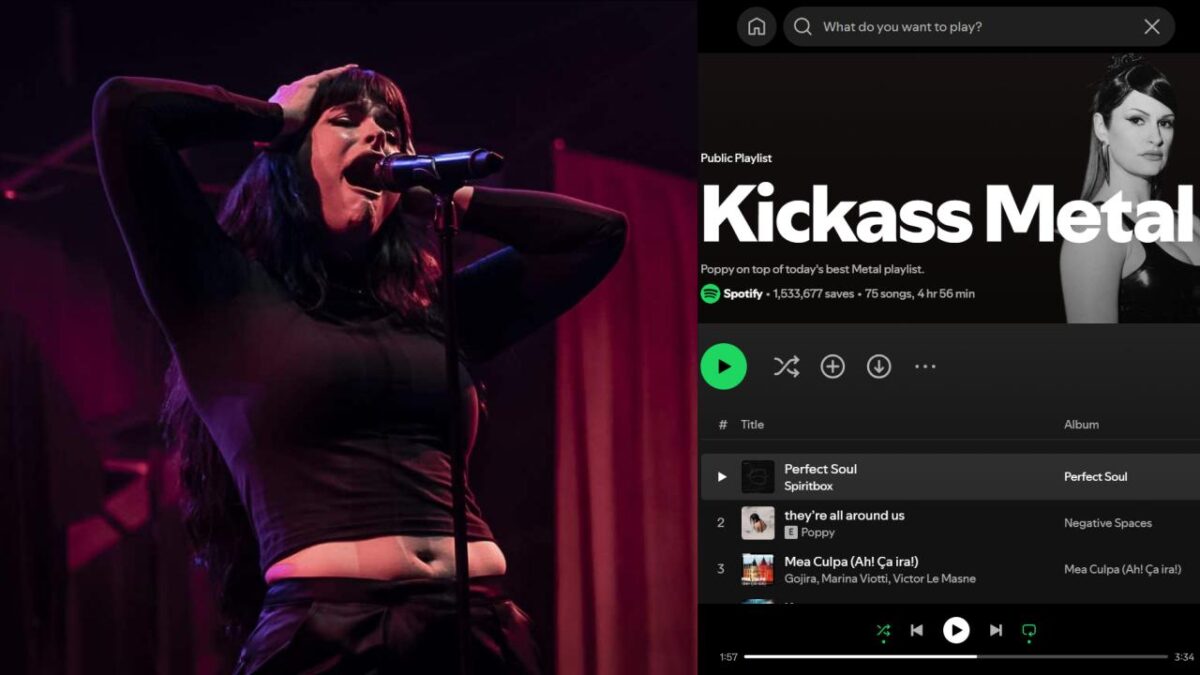Skip to the next track

[x=995, y=630]
